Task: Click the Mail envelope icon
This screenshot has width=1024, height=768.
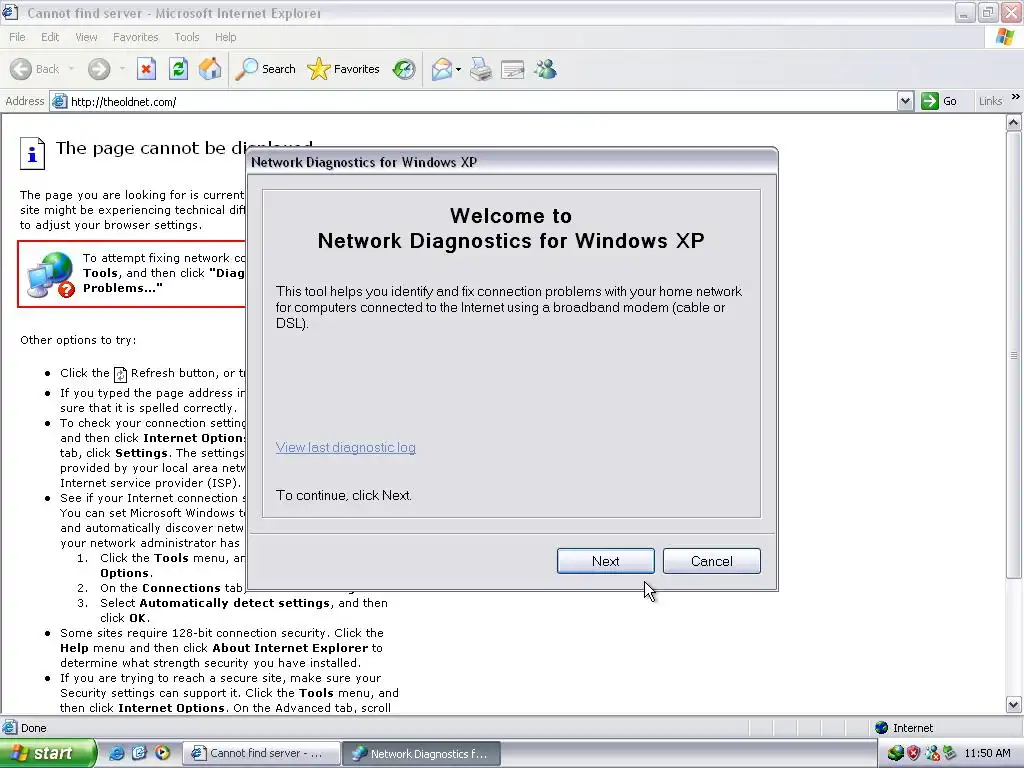Action: point(442,69)
